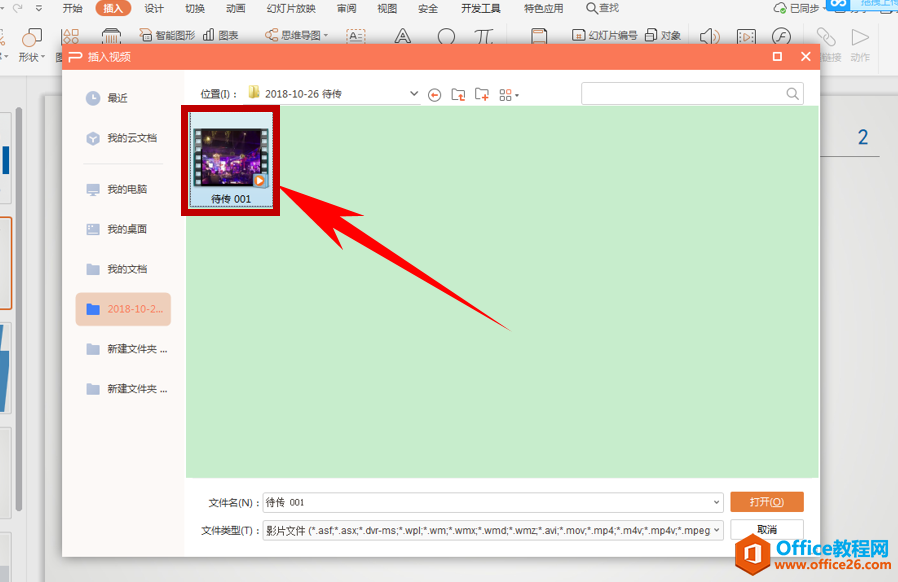Click the art text A icon
Viewport: 898px width, 582px height.
(403, 37)
